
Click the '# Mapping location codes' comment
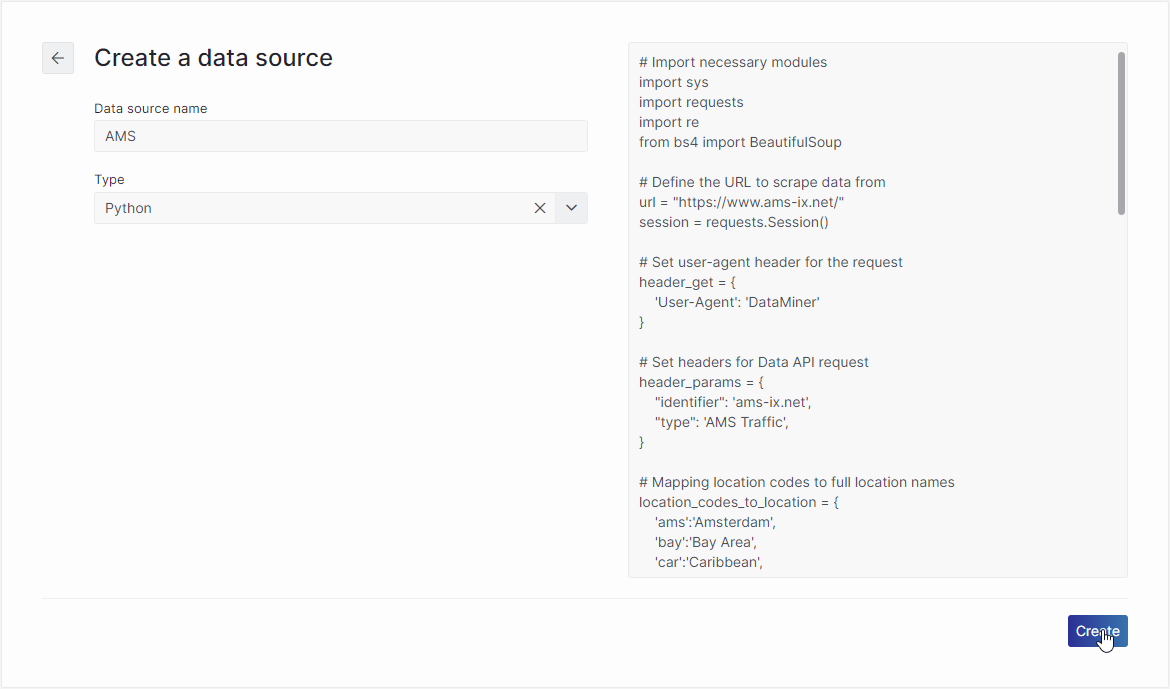coord(797,482)
